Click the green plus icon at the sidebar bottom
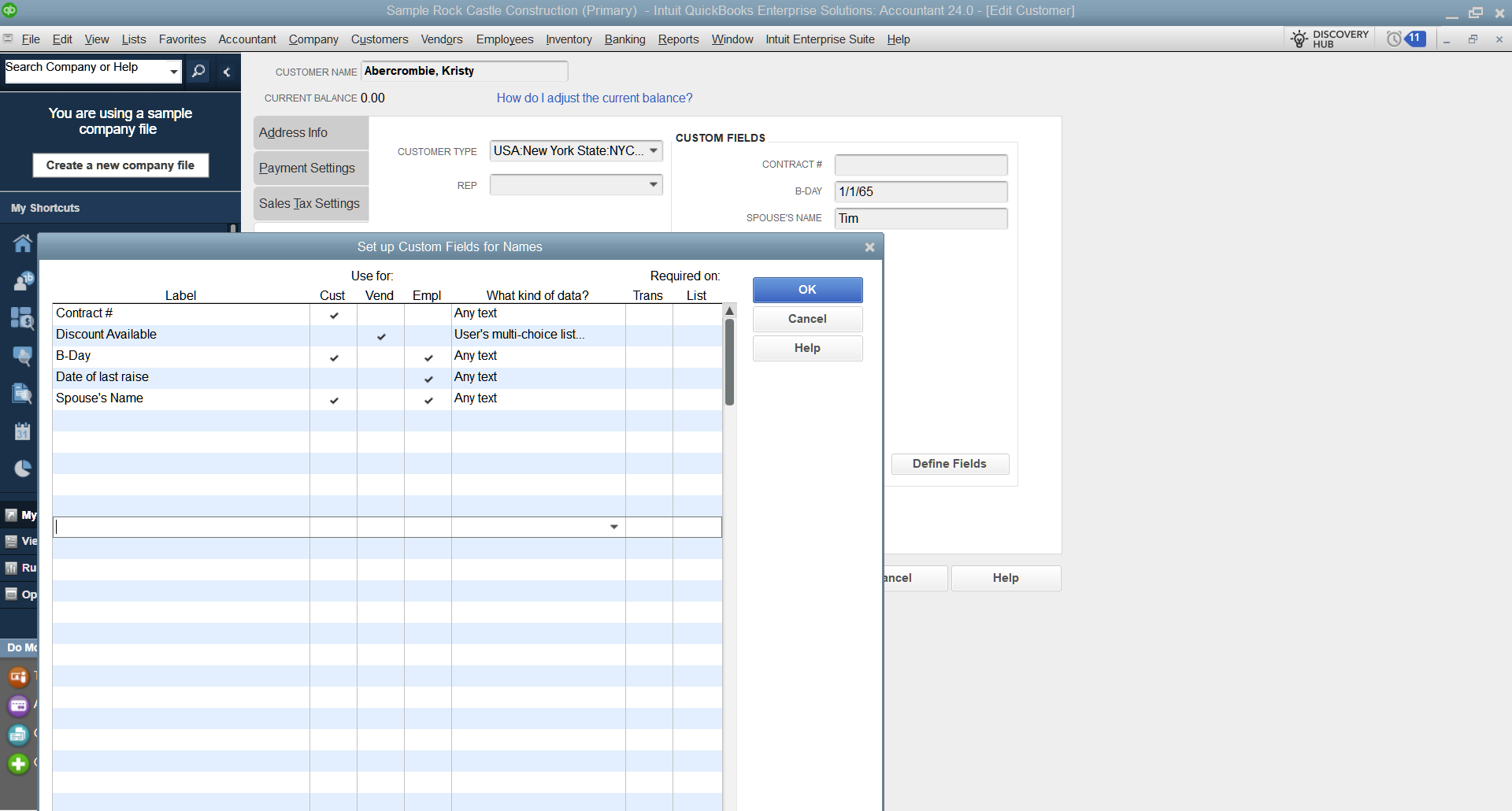This screenshot has height=811, width=1512. click(x=18, y=764)
